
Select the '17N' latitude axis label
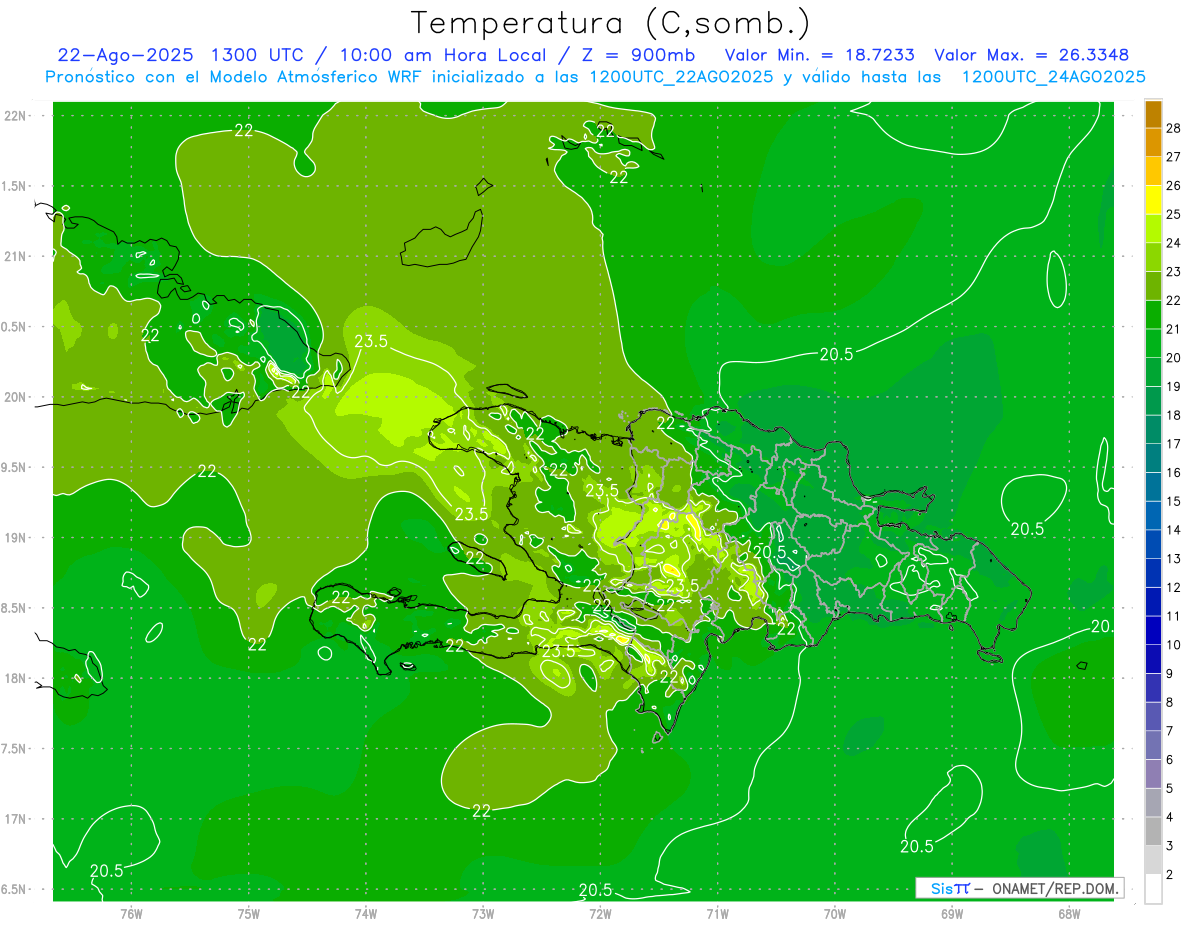point(15,819)
